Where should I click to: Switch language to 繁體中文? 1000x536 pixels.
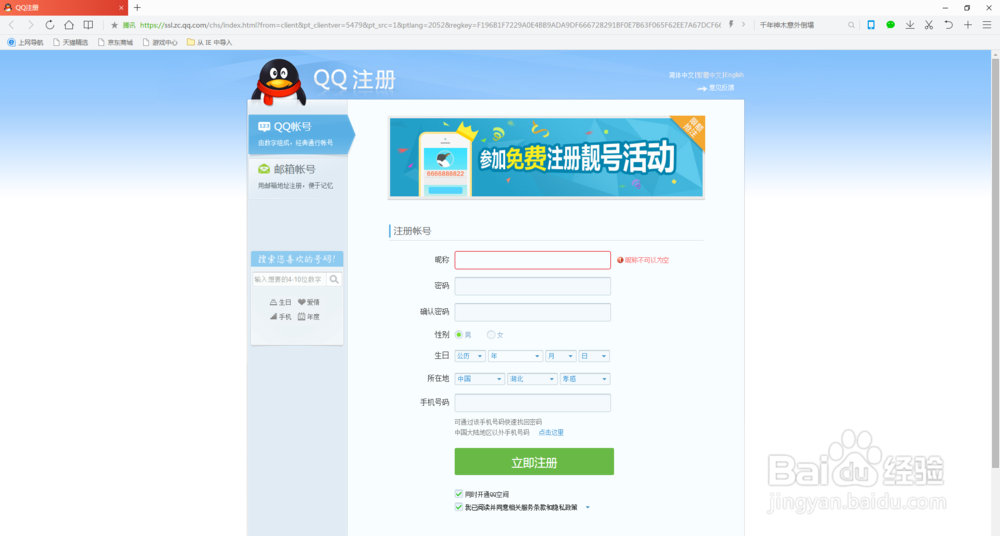tap(709, 75)
